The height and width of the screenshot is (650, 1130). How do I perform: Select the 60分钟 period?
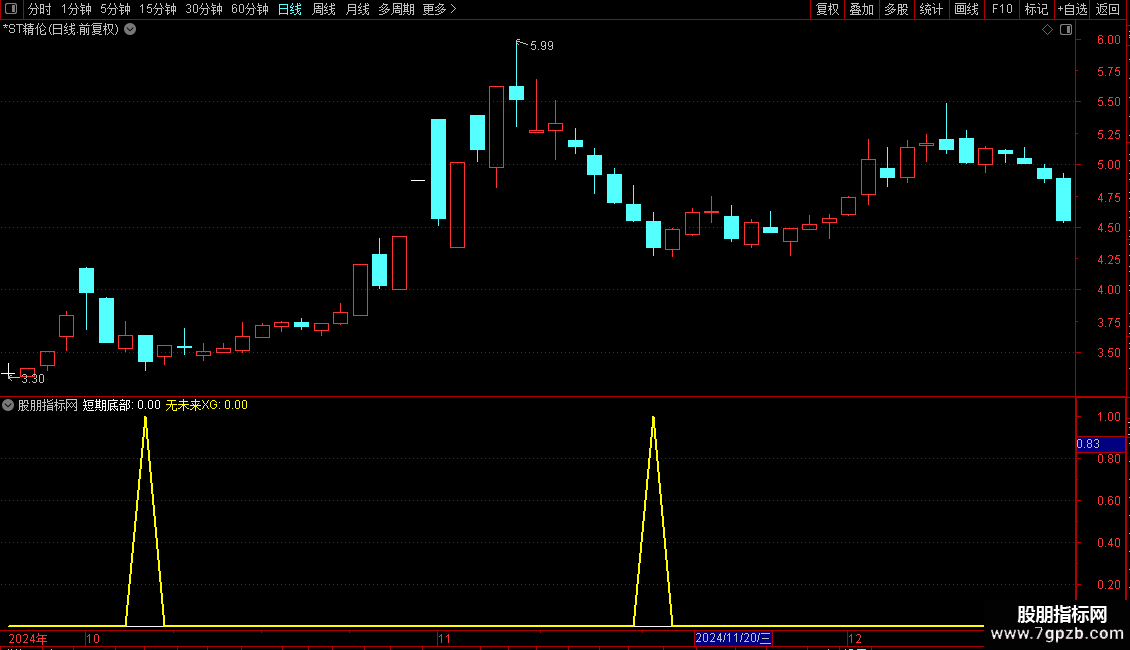pyautogui.click(x=249, y=9)
